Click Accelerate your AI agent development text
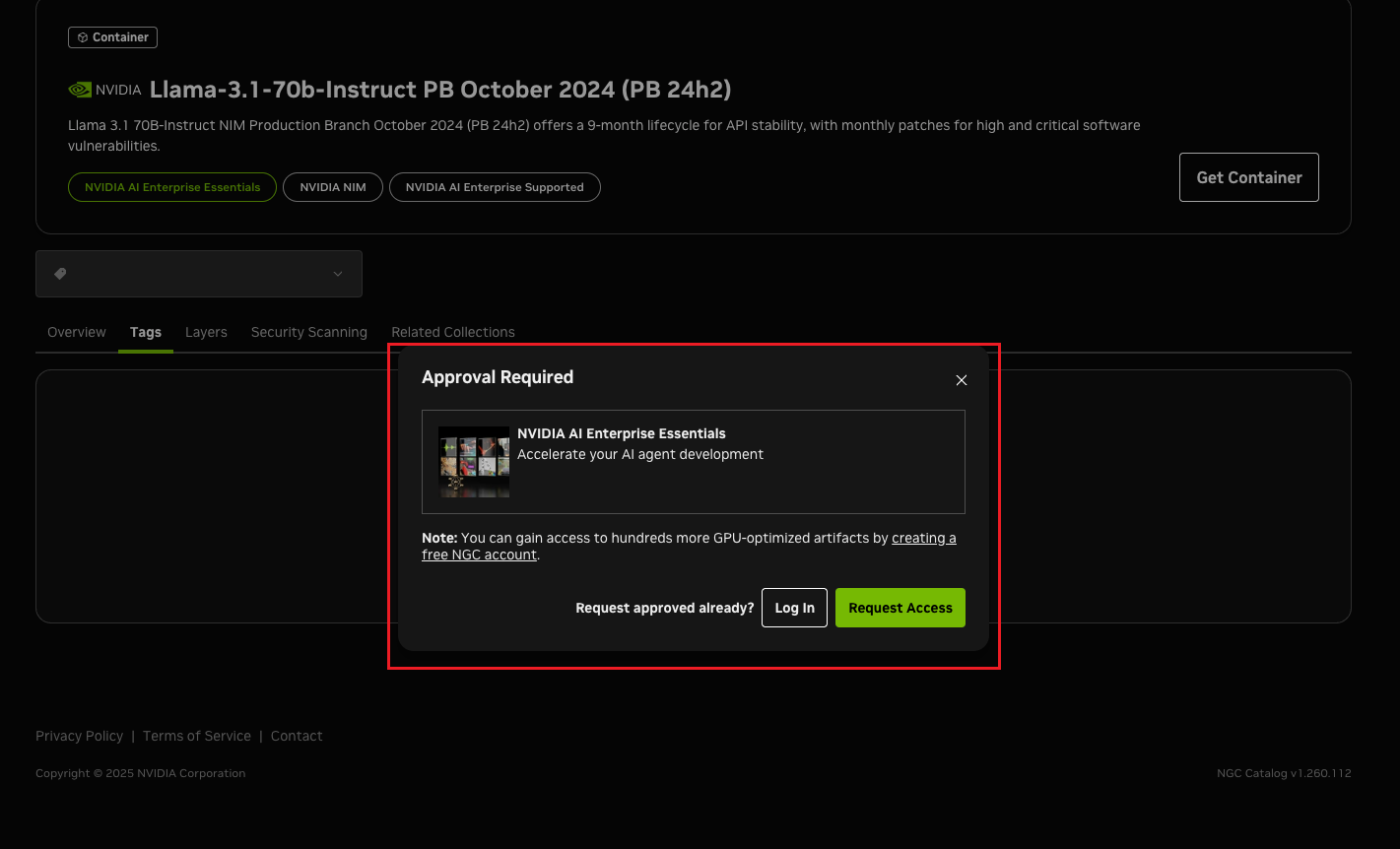 coord(640,454)
